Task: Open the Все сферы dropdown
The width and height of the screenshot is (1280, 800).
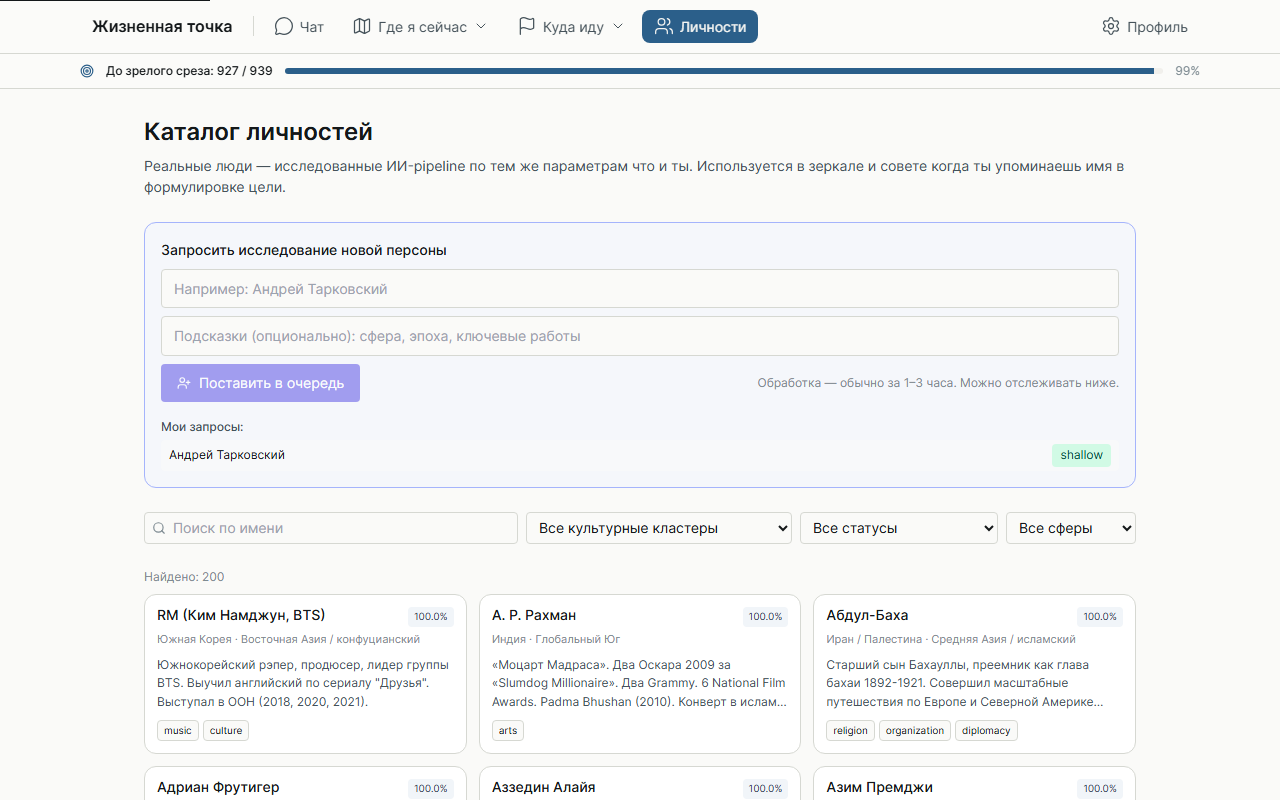Action: 1071,528
